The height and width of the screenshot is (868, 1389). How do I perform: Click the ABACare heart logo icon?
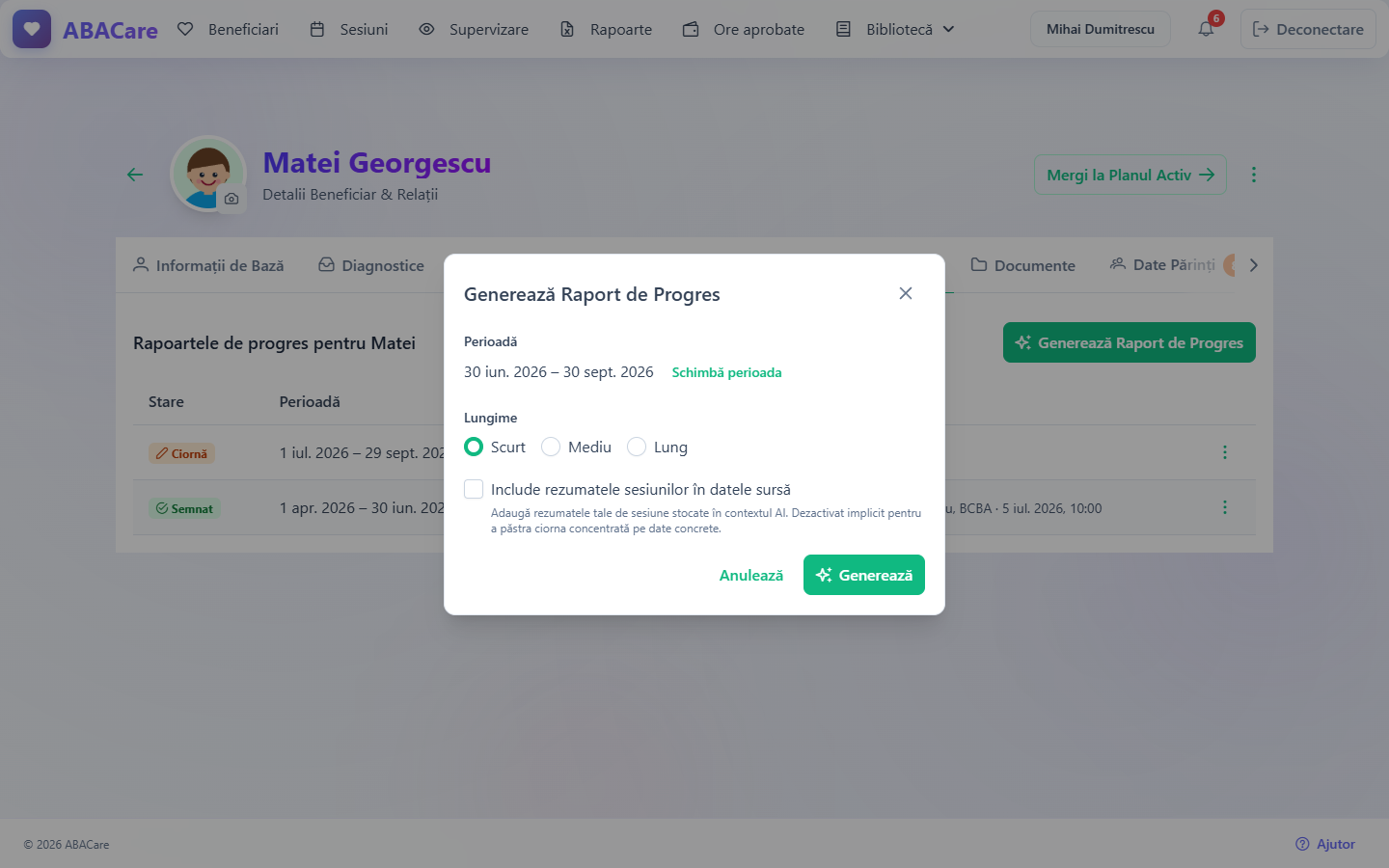coord(32,29)
